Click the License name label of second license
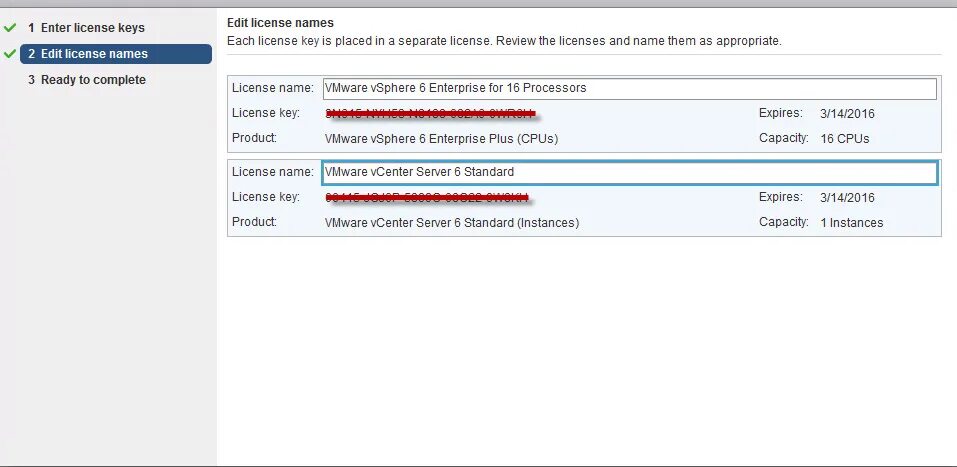The image size is (957, 467). click(272, 172)
